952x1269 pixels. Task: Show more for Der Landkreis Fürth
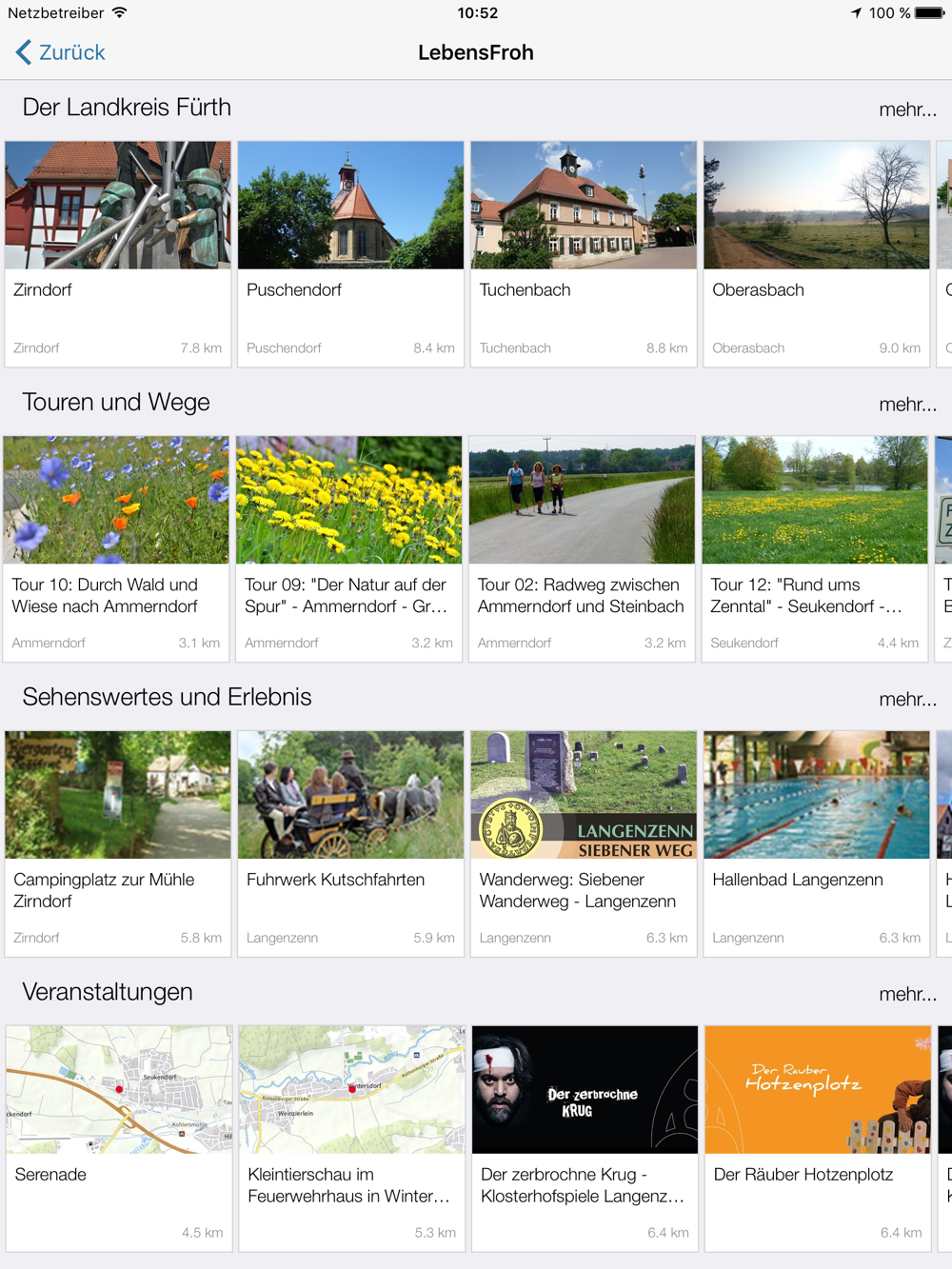[x=907, y=109]
